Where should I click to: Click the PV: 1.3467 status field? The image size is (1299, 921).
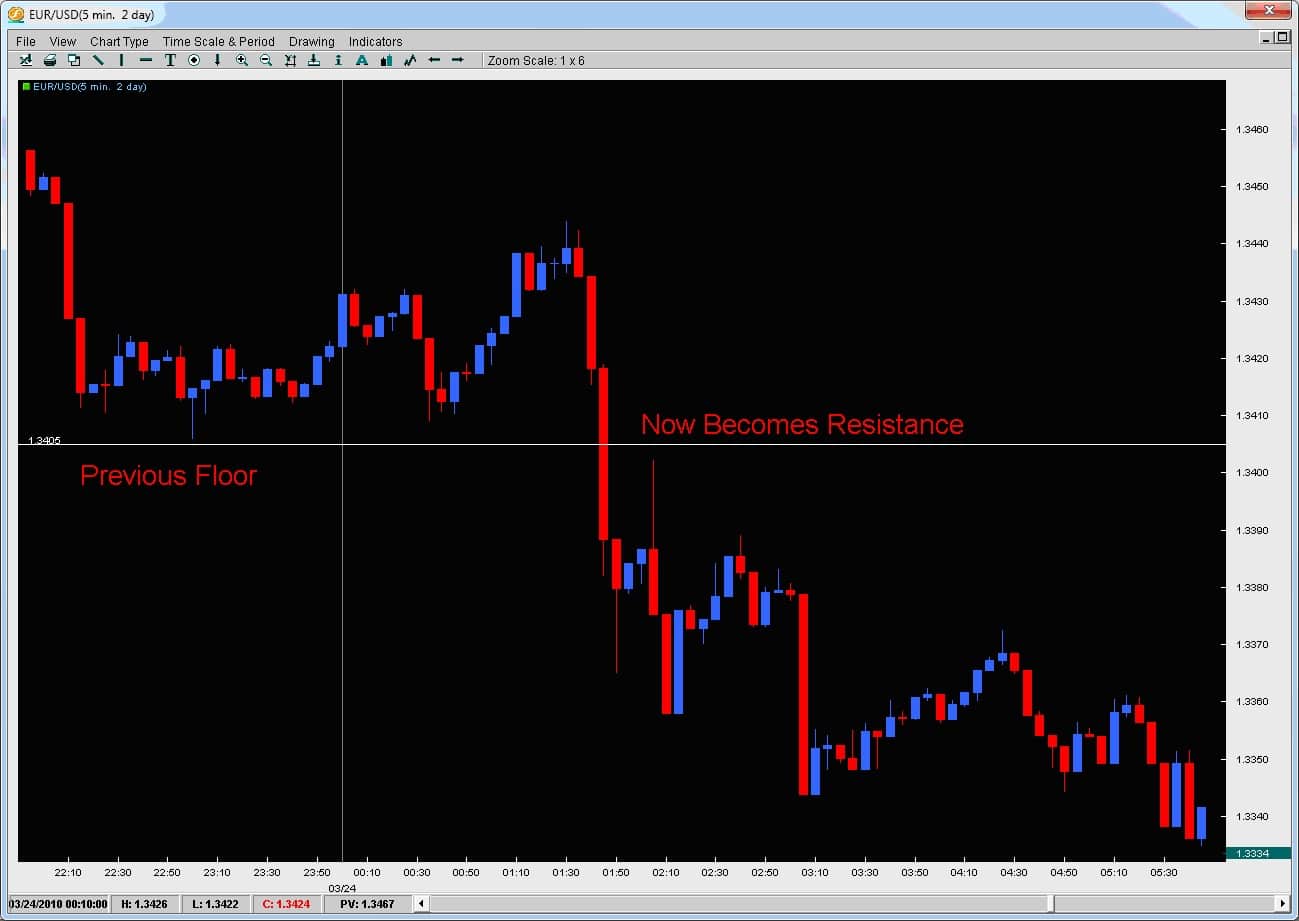367,904
